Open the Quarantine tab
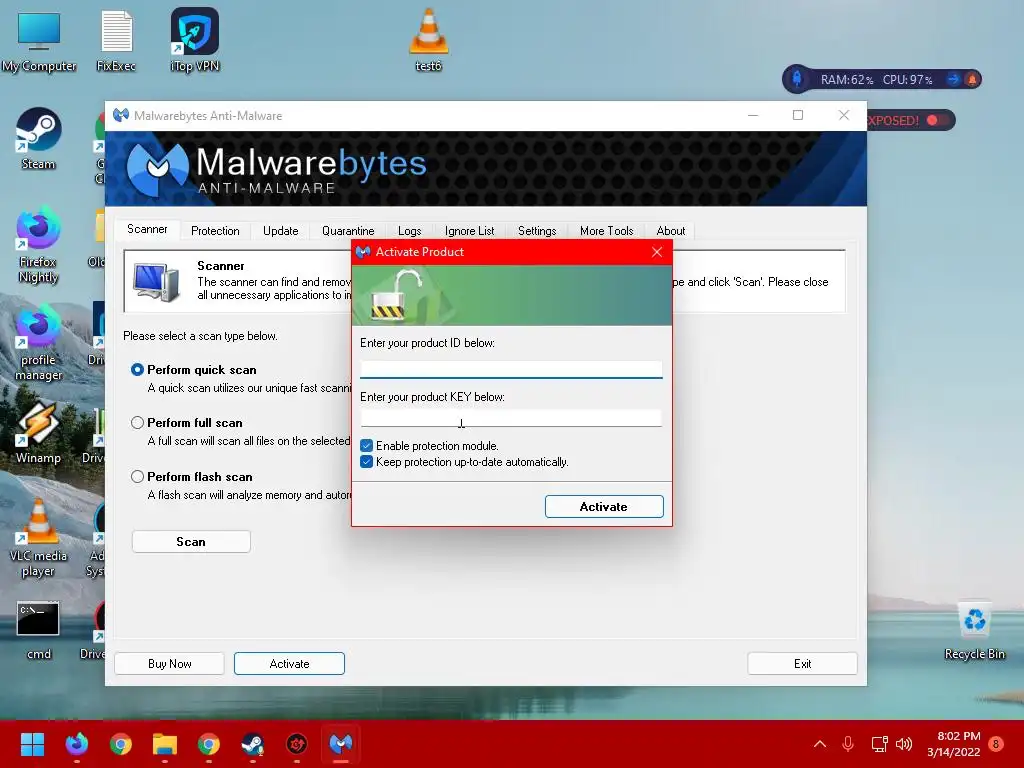 click(348, 231)
